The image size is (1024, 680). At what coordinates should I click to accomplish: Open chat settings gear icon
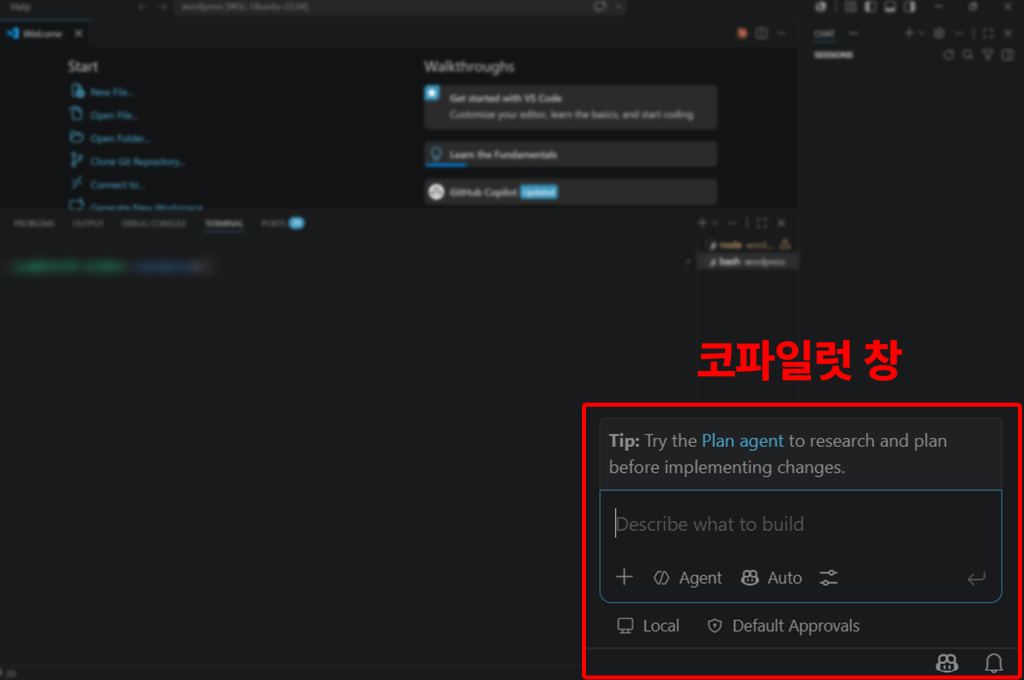click(x=939, y=33)
